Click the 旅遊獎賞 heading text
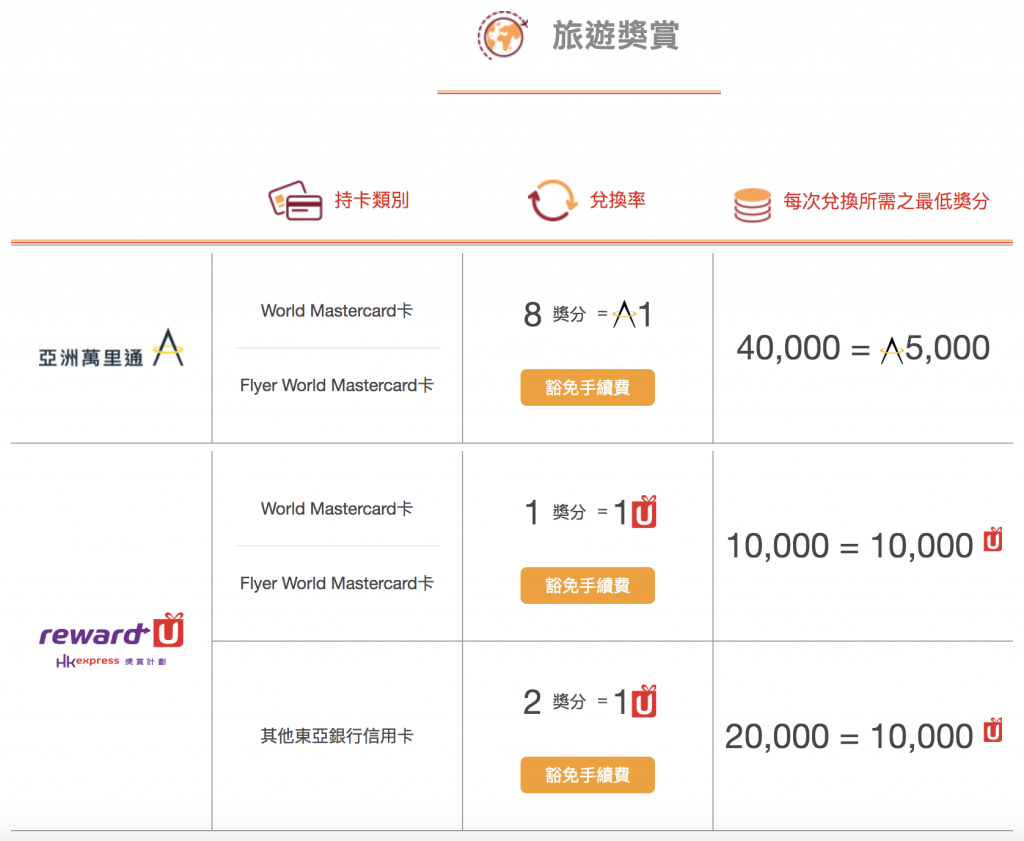This screenshot has height=841, width=1024. [615, 35]
